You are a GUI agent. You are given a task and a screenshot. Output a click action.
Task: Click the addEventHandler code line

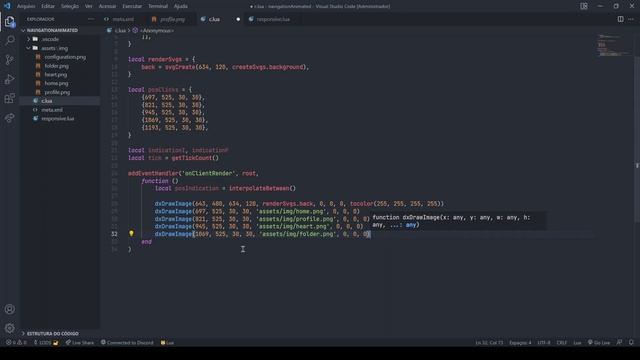pos(193,173)
